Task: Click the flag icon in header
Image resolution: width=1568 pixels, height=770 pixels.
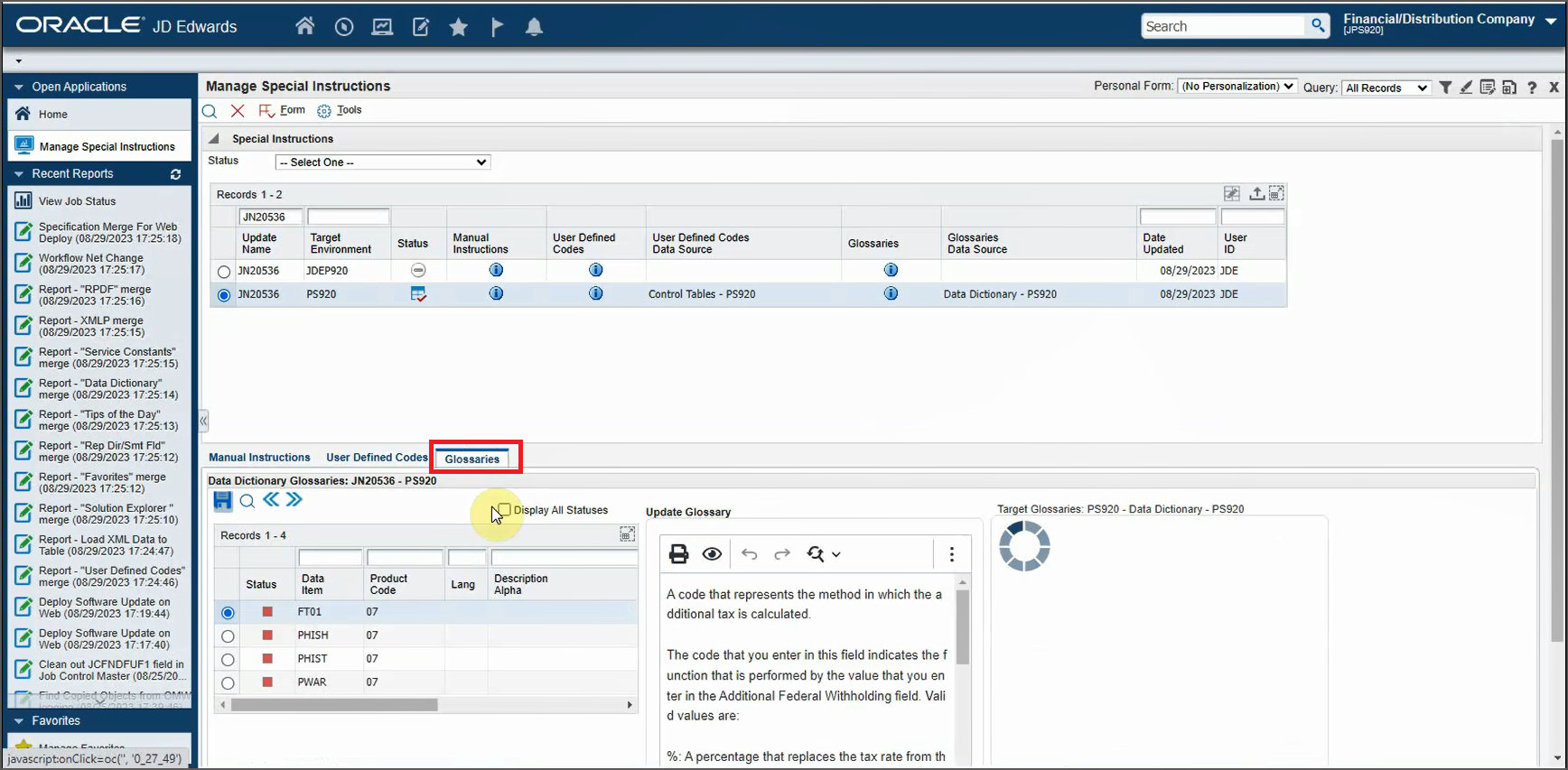Action: pyautogui.click(x=497, y=27)
